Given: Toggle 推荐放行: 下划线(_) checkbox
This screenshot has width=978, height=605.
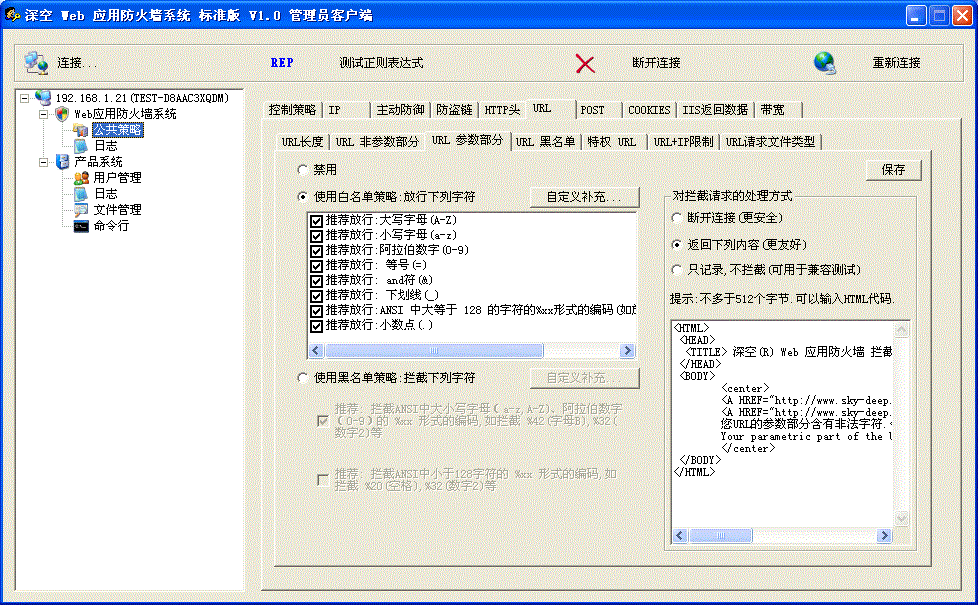Looking at the screenshot, I should (x=316, y=296).
